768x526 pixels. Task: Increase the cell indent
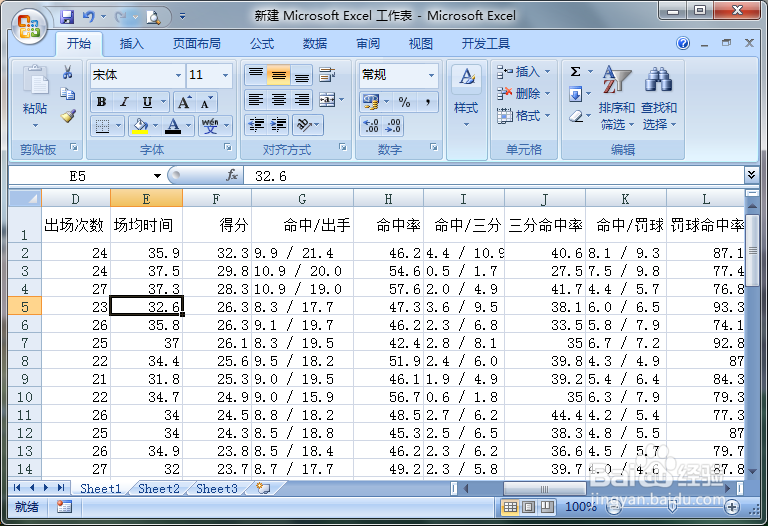click(279, 125)
